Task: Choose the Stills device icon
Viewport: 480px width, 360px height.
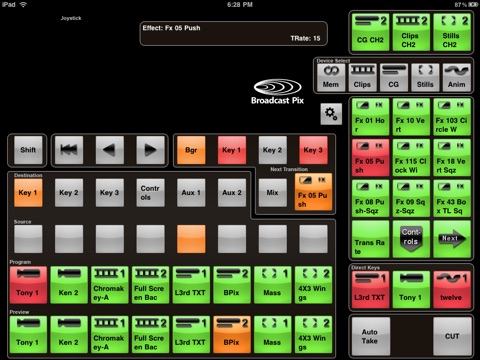Action: coord(425,77)
